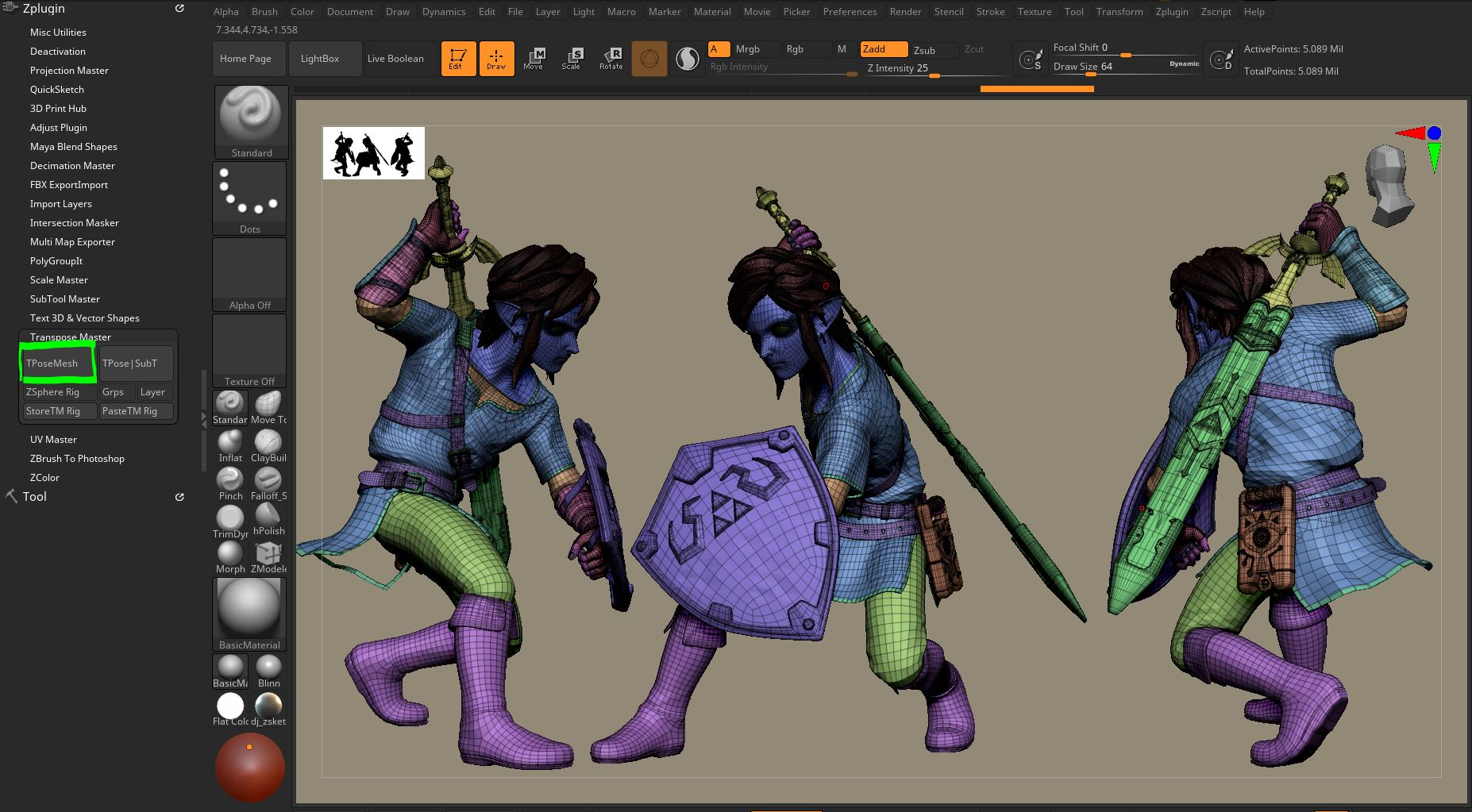
Task: Click the ZSphere Rig button
Action: (x=60, y=392)
